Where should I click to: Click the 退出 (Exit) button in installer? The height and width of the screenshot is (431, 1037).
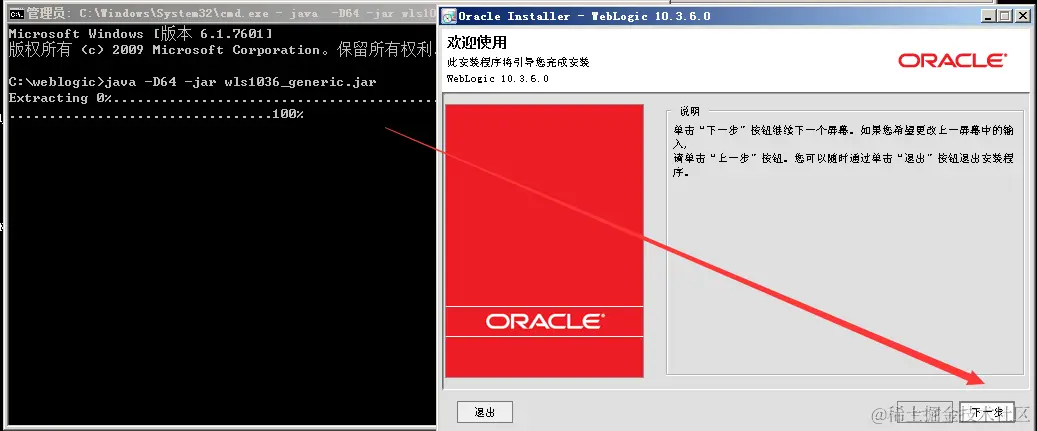[x=485, y=412]
